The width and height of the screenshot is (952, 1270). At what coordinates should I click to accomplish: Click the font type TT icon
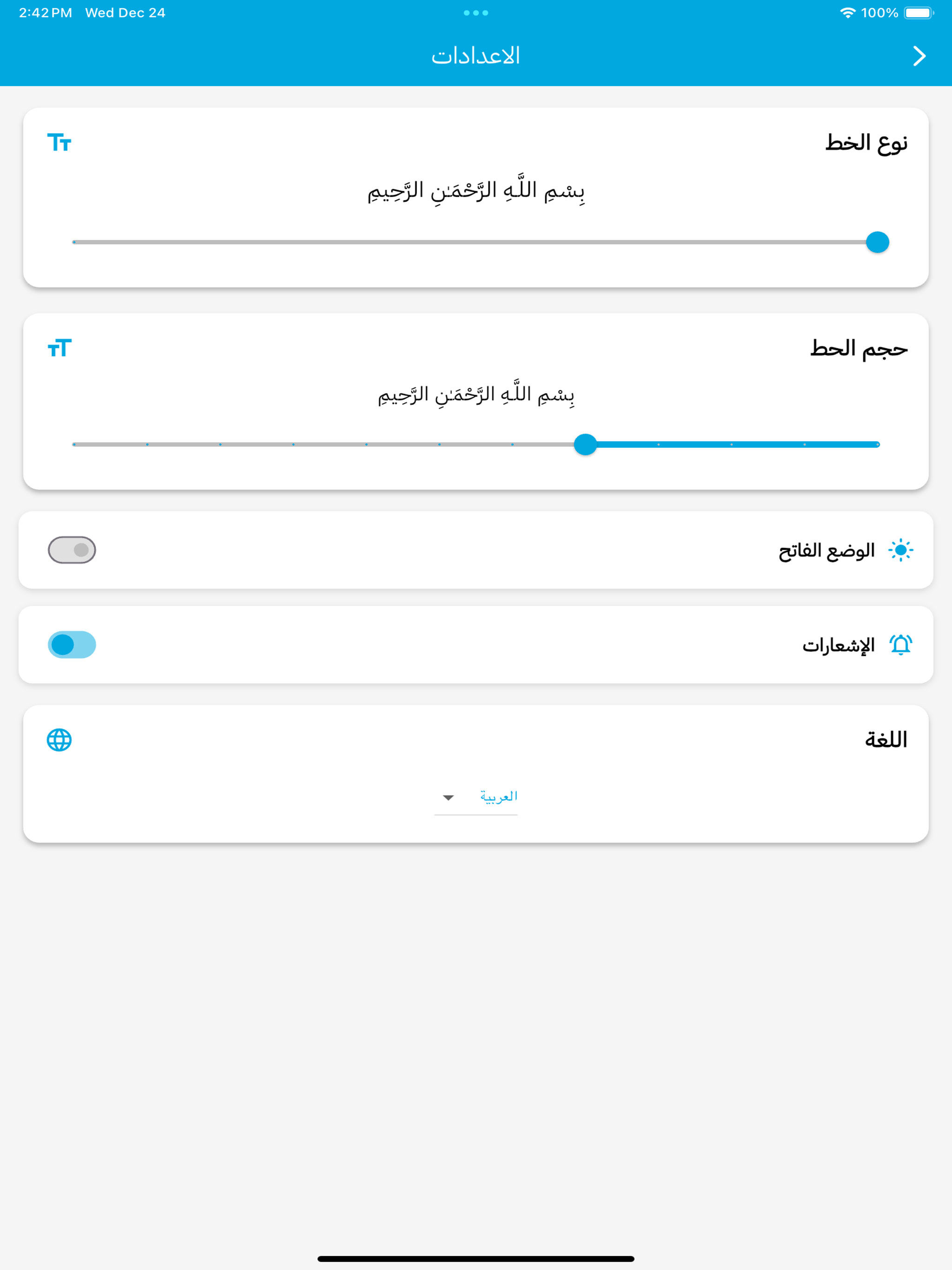coord(59,142)
